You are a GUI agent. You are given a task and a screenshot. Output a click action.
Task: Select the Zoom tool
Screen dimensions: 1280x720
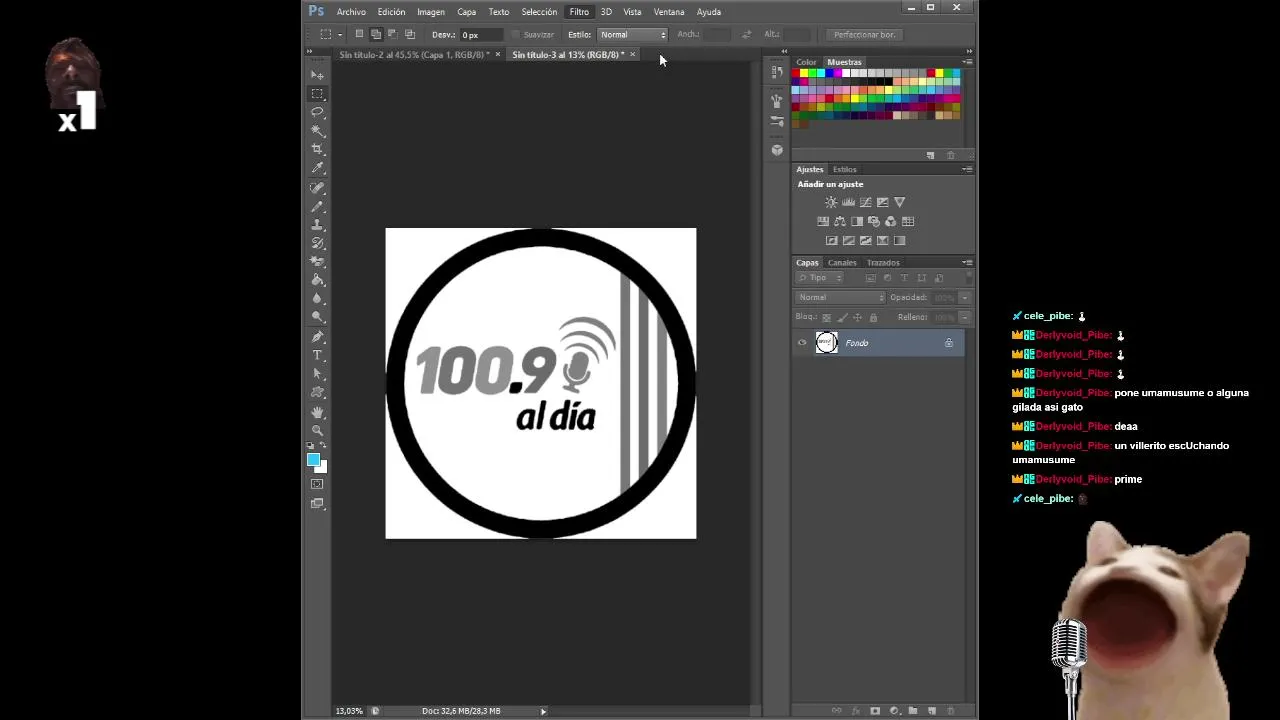(317, 430)
